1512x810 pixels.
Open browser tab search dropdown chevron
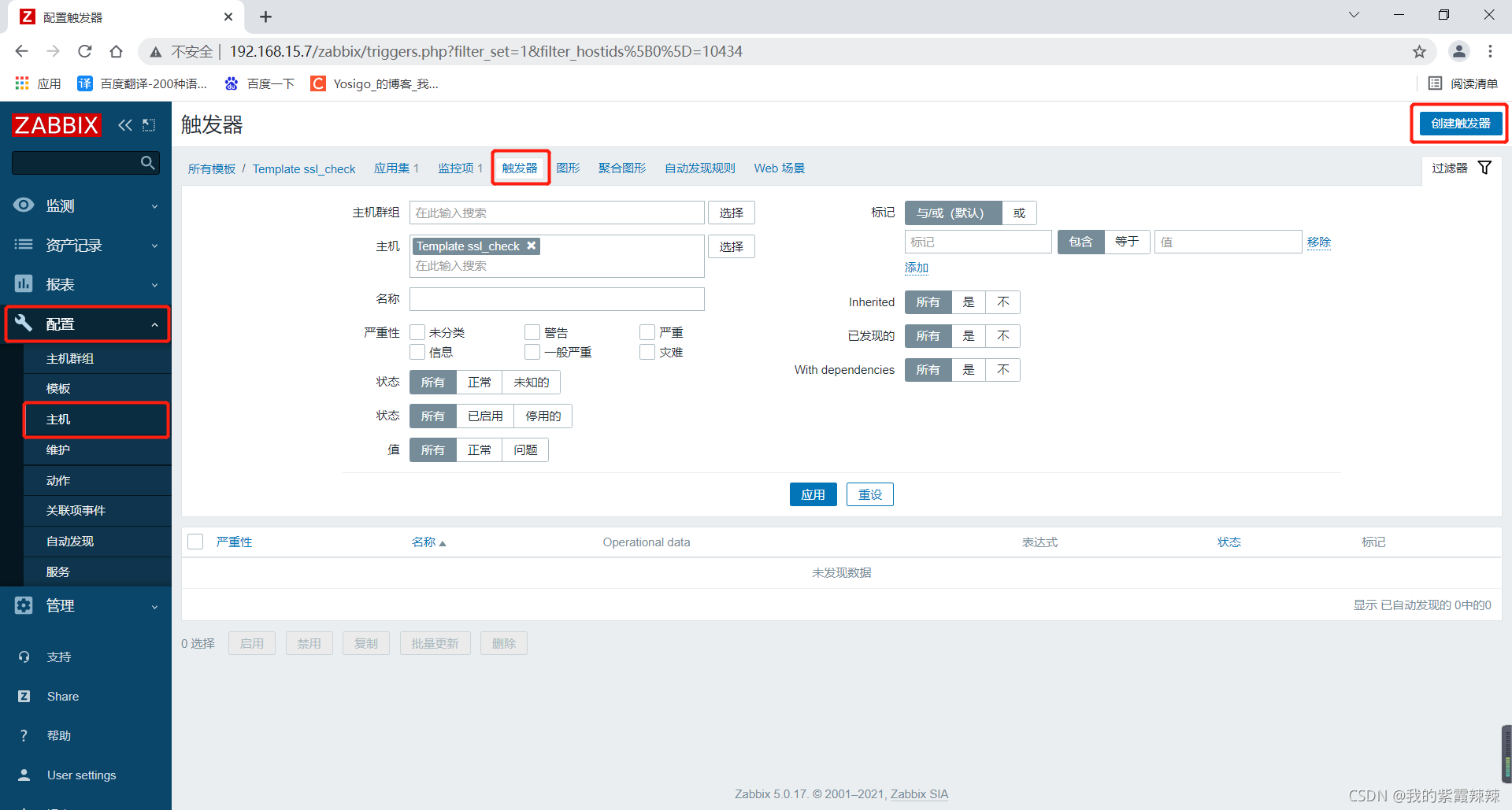click(x=1354, y=15)
